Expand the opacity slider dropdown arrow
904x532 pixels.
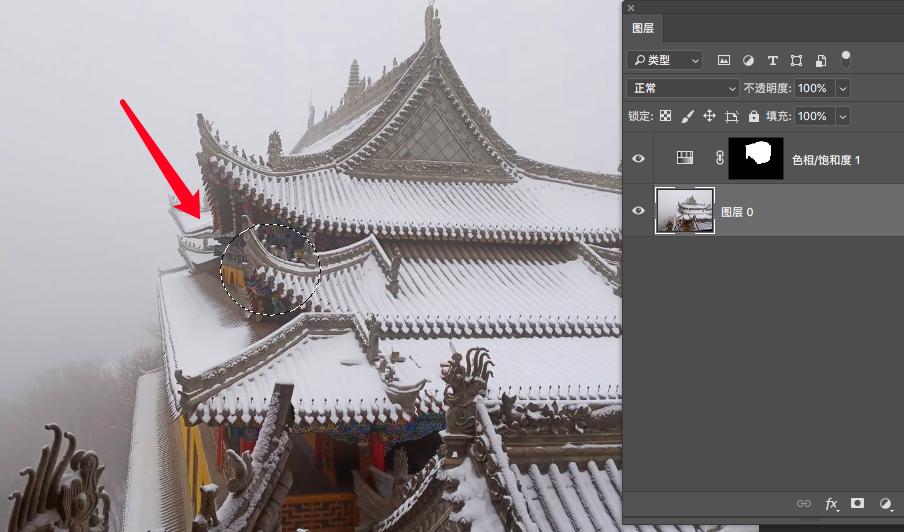pyautogui.click(x=843, y=89)
